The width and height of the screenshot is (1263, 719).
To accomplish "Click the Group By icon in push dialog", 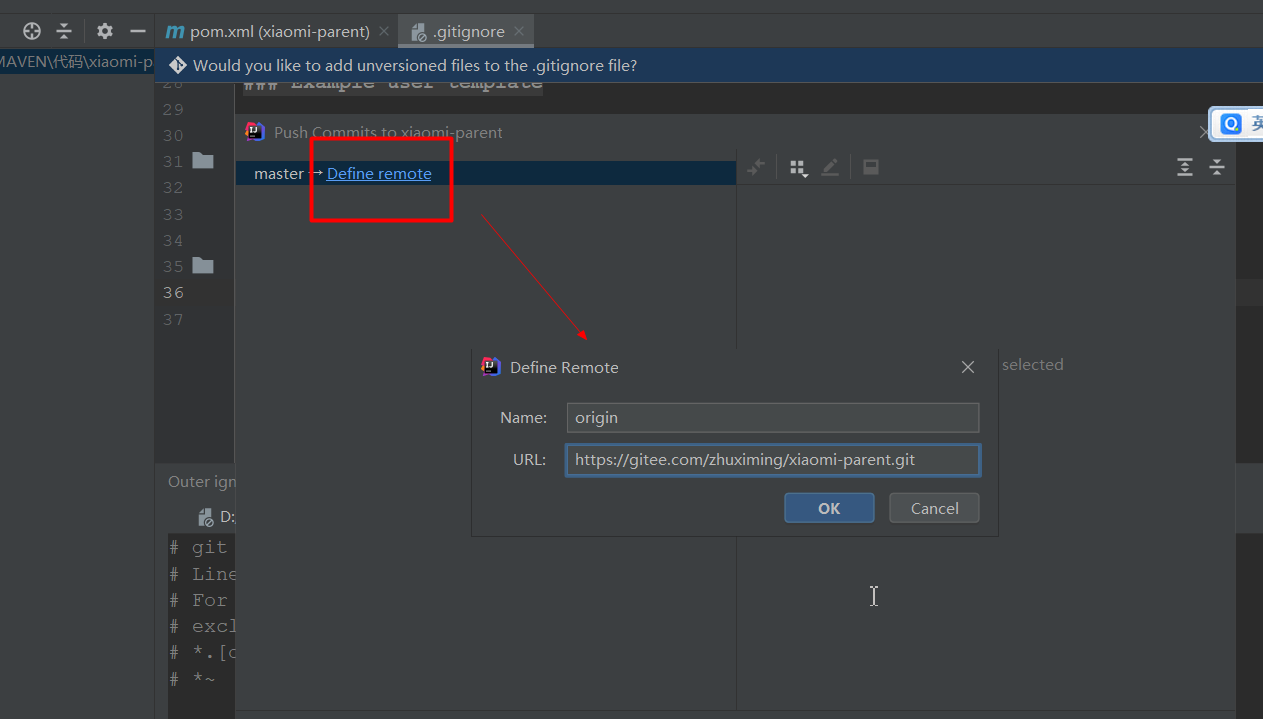I will pos(798,168).
